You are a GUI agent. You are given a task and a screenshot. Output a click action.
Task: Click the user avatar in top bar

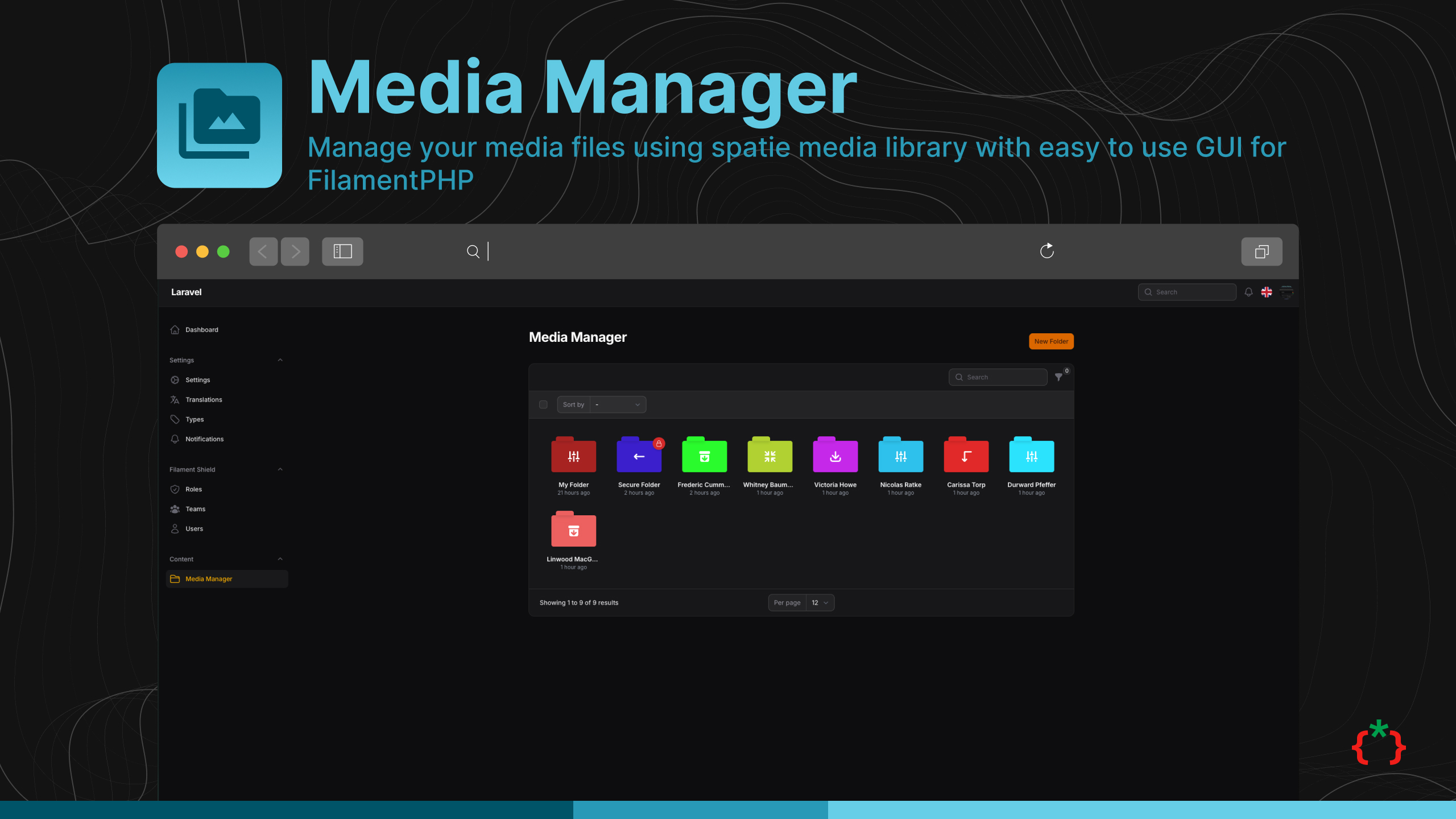(1287, 292)
